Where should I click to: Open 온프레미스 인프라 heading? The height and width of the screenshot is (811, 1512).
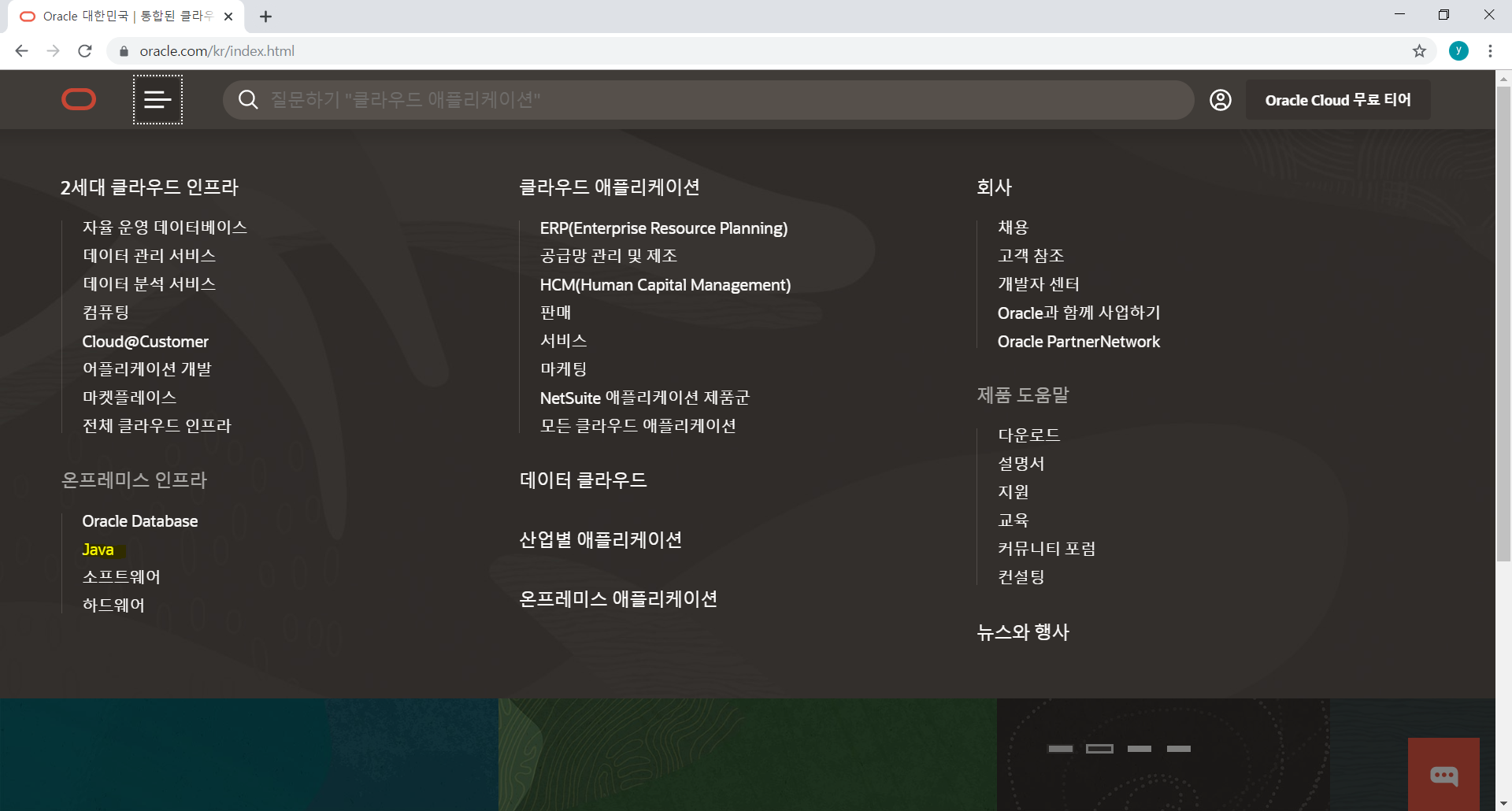(134, 480)
